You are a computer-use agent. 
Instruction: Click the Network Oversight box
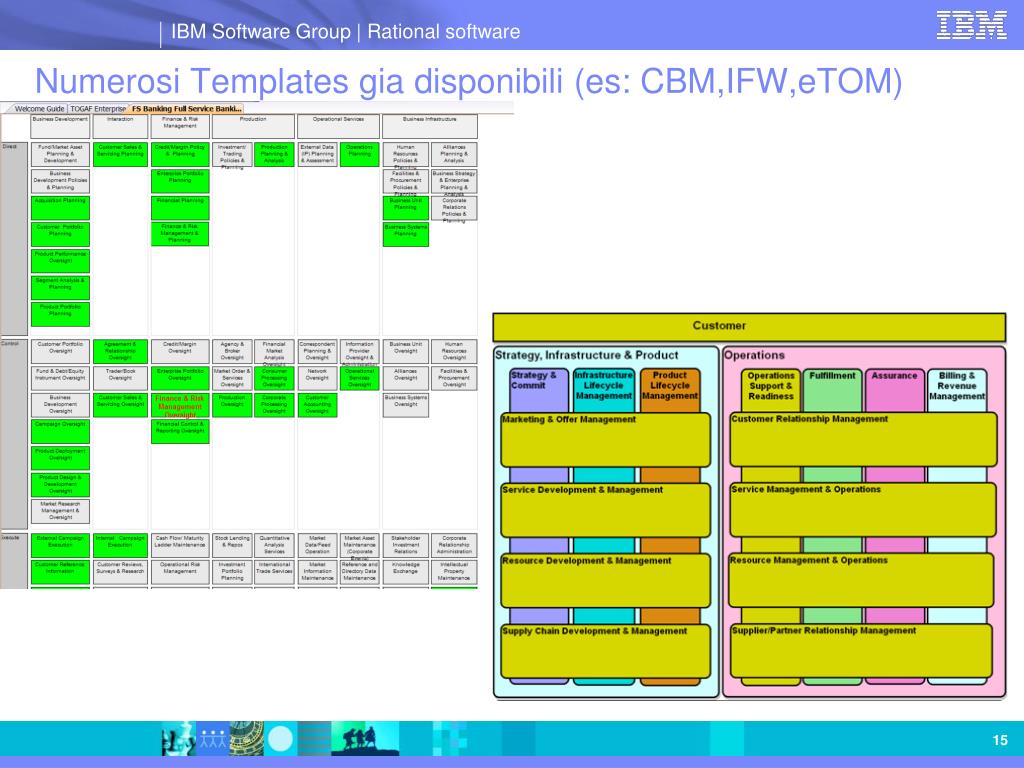[x=317, y=378]
